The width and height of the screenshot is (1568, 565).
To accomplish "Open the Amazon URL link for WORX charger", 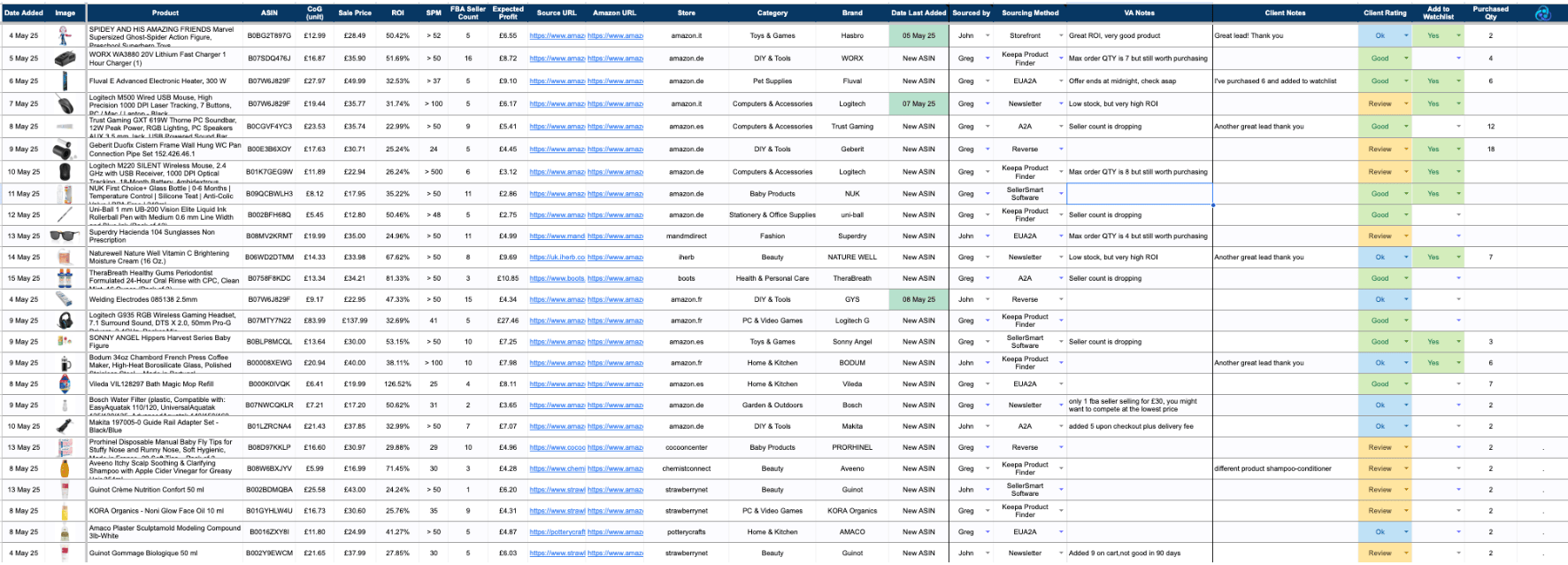I will pos(615,58).
